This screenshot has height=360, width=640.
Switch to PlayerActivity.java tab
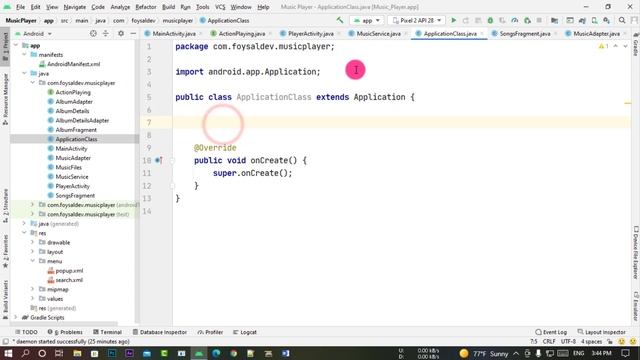pyautogui.click(x=311, y=33)
